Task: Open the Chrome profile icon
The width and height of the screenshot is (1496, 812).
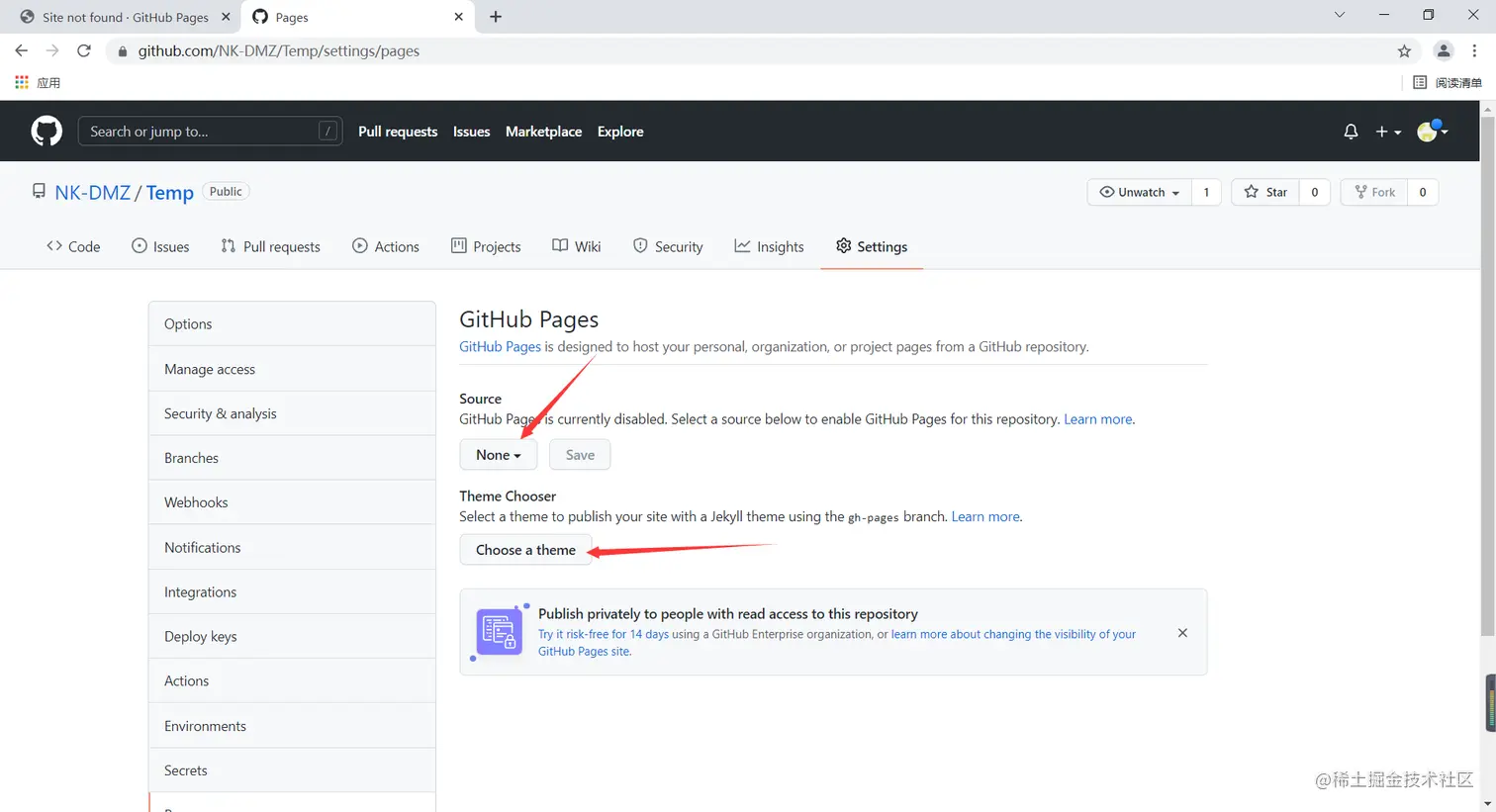Action: [x=1444, y=51]
